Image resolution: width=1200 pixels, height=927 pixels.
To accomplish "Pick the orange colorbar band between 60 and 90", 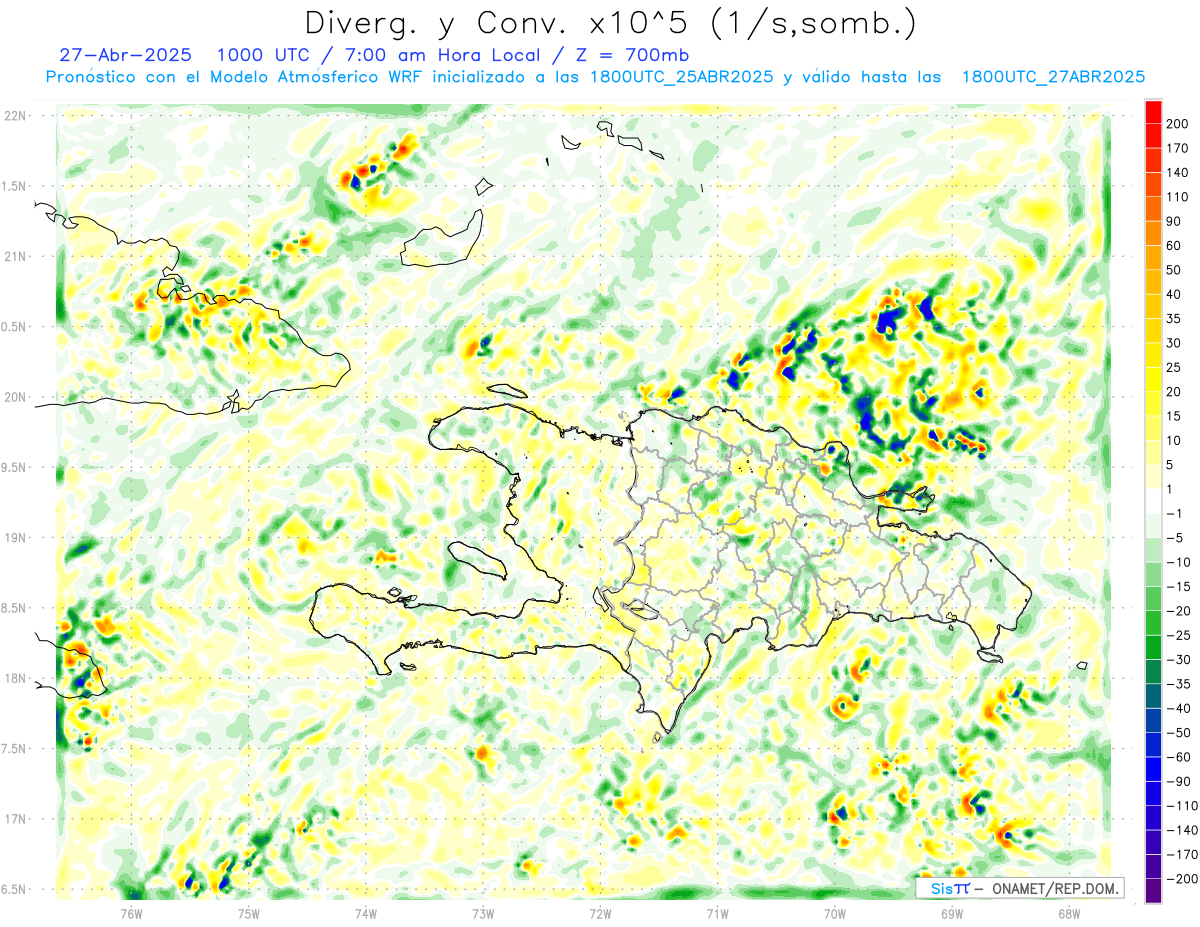I will 1154,234.
